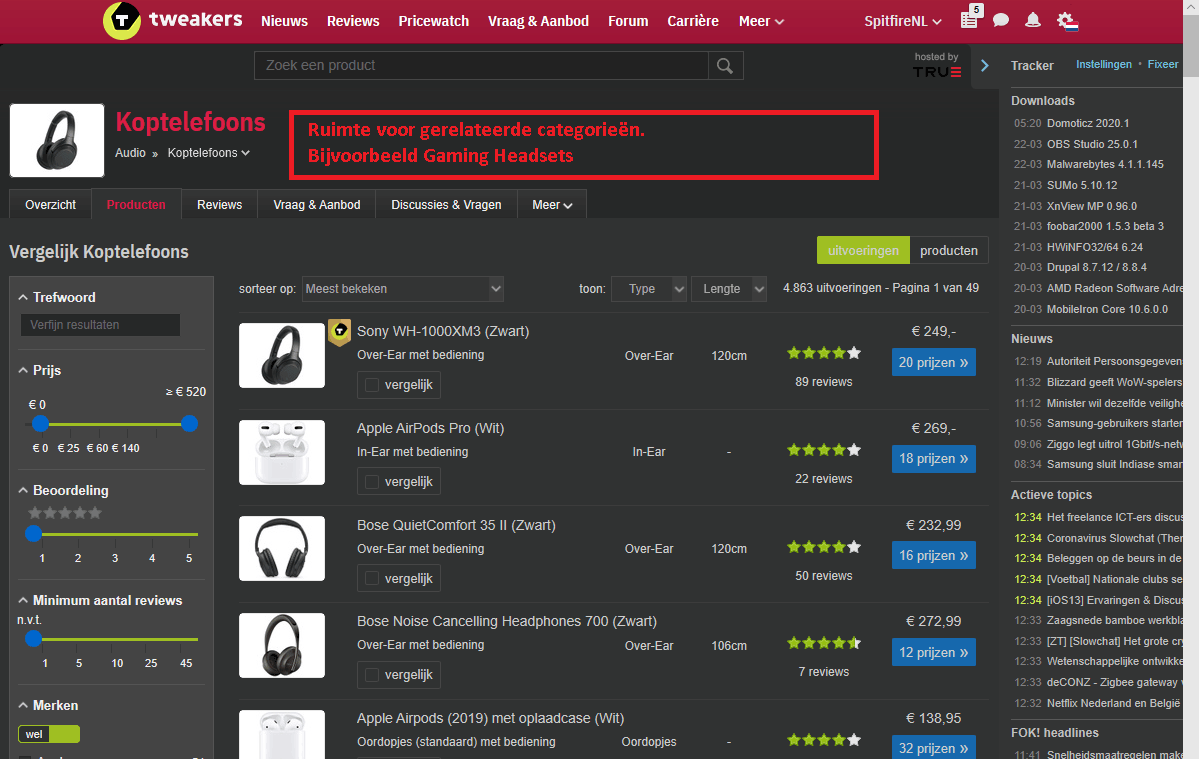Screen dimensions: 1199x759
Task: Tick vergelijk checkbox for Apple AirPods Pro
Action: point(372,482)
